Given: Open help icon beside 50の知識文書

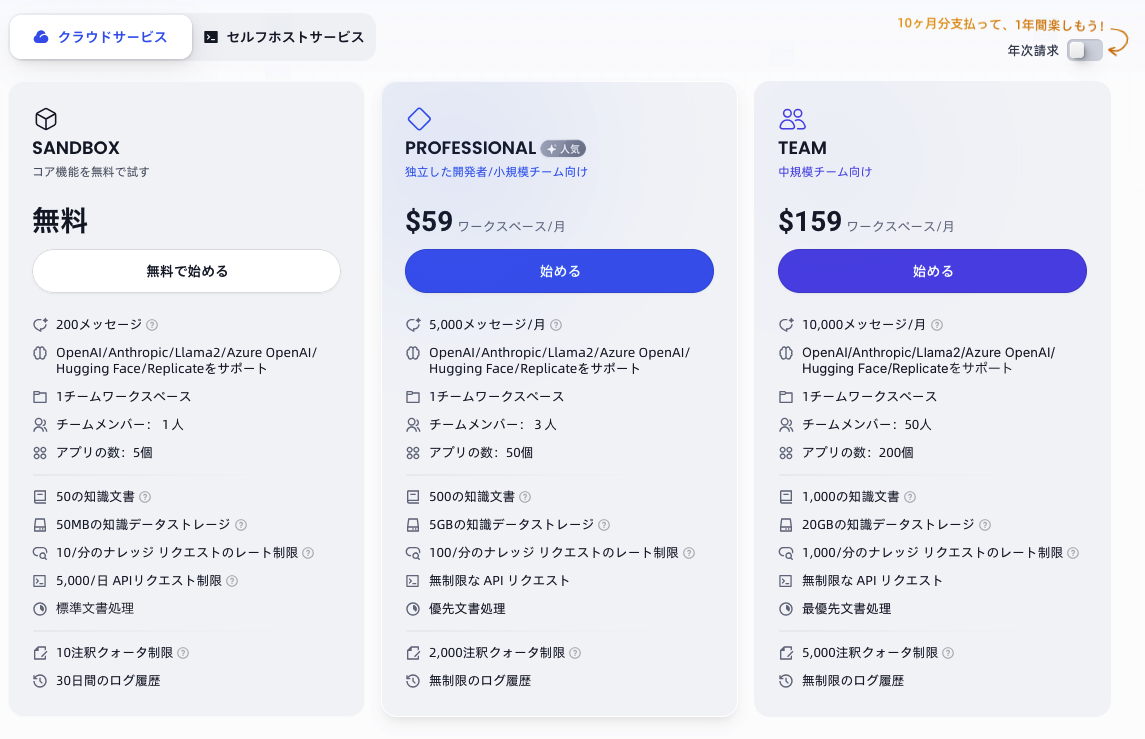Looking at the screenshot, I should coord(145,497).
